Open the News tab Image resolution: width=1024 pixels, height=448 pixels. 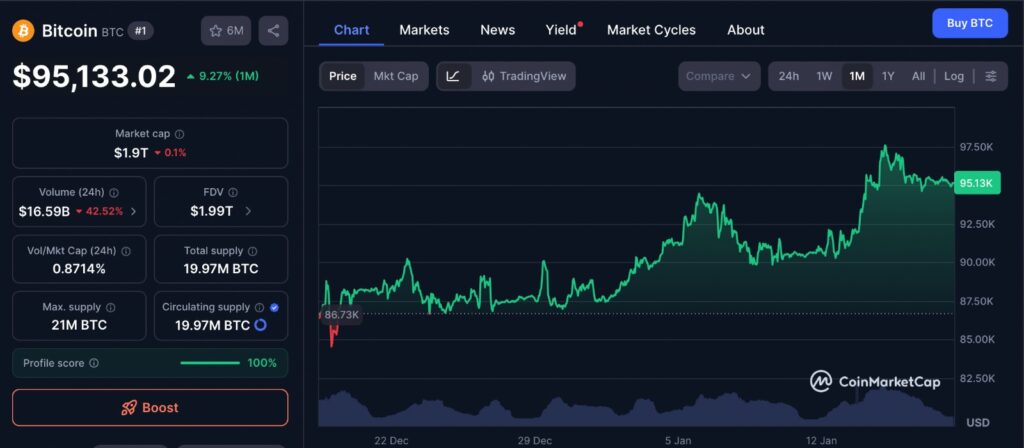coord(498,30)
